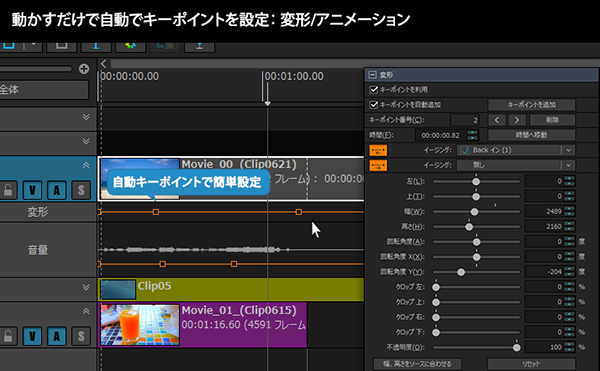600x371 pixels.
Task: Click the 回転角度 Y slider handle
Action: point(461,272)
